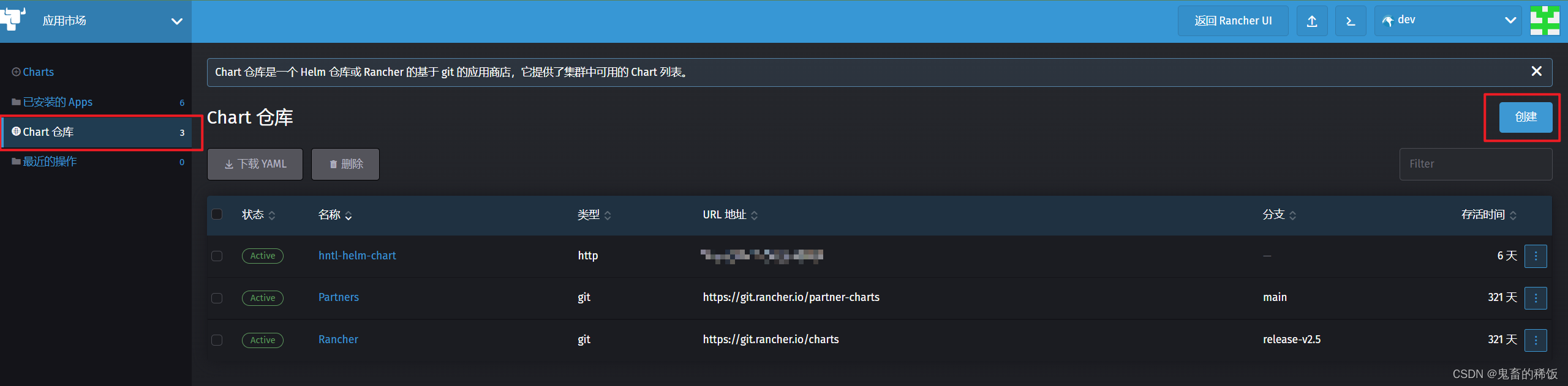Image resolution: width=1568 pixels, height=386 pixels.
Task: Click the folder icon beside 最近的操作
Action: [x=16, y=161]
